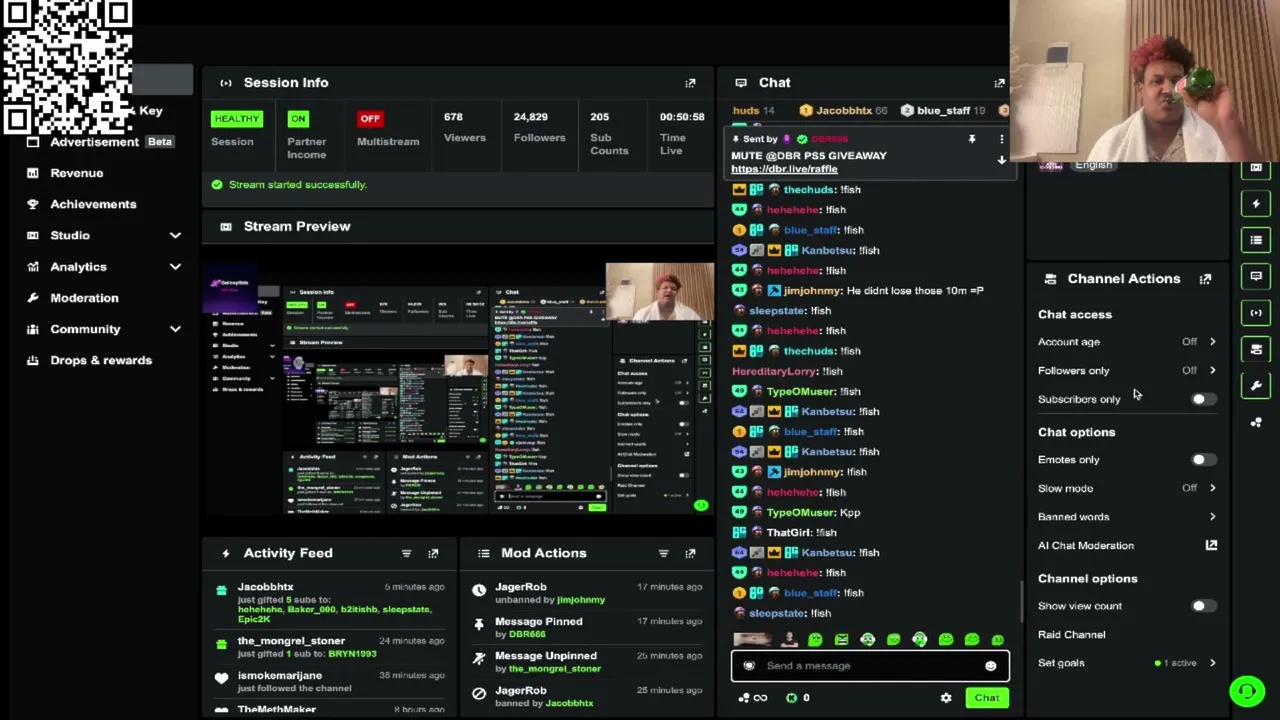Toggle Show view count
1280x720 pixels.
tap(1203, 606)
